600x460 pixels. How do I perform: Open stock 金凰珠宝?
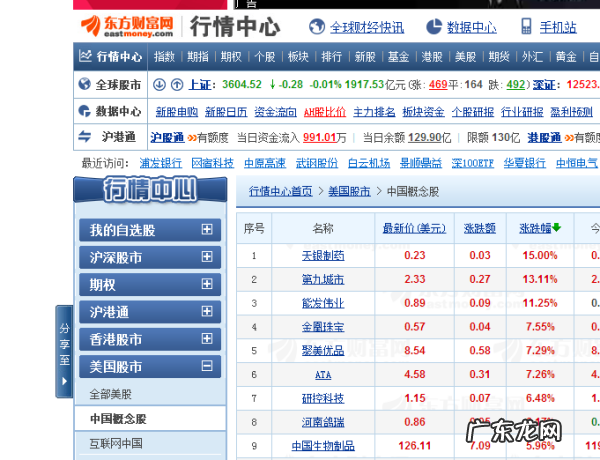point(323,327)
